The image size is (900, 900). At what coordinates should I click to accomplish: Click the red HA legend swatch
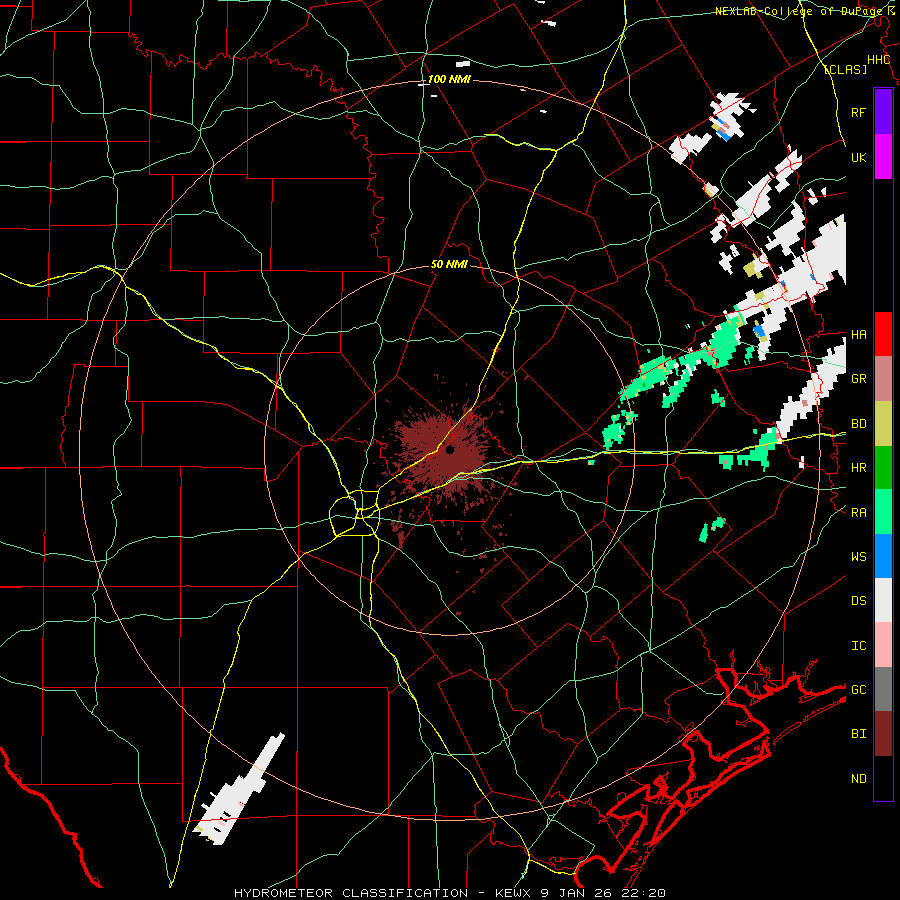(883, 334)
